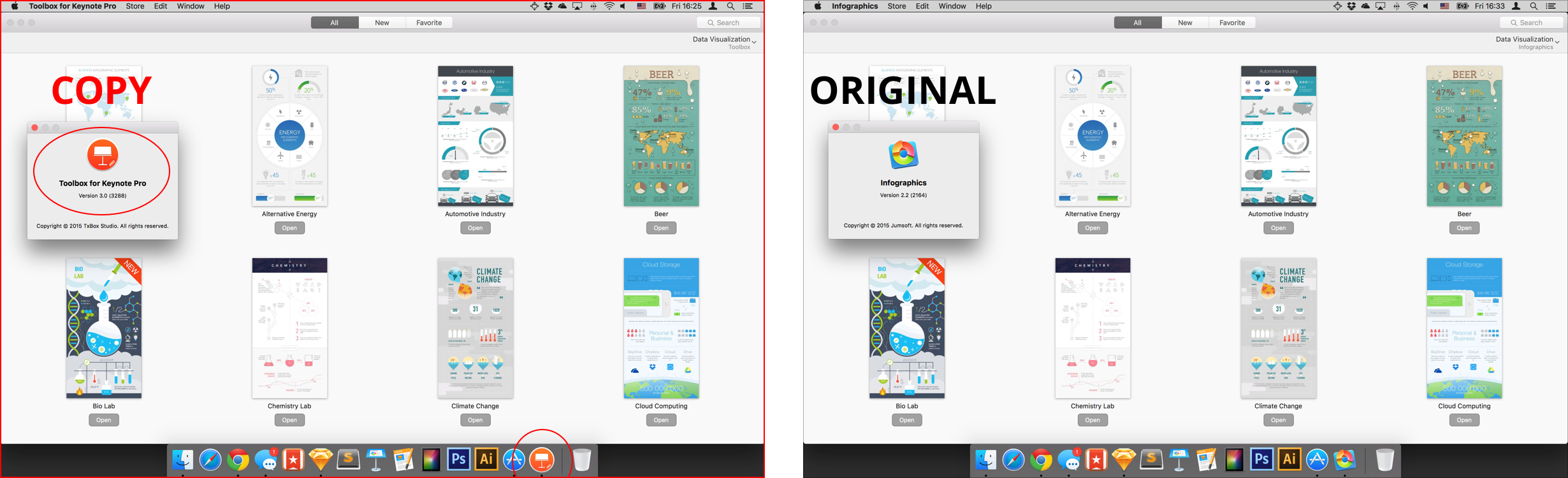Select the All tab in Infographics window

1138,22
